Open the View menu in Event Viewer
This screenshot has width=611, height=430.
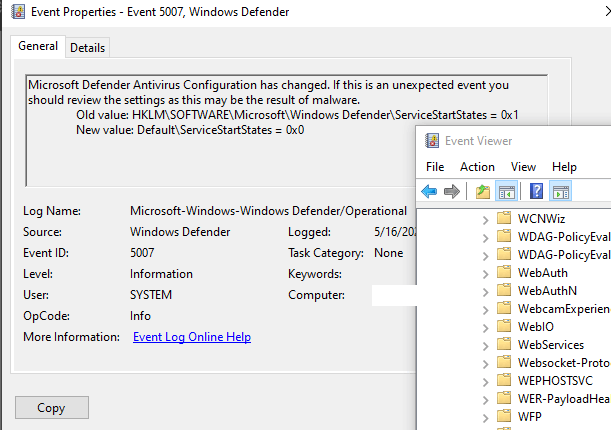tap(523, 167)
